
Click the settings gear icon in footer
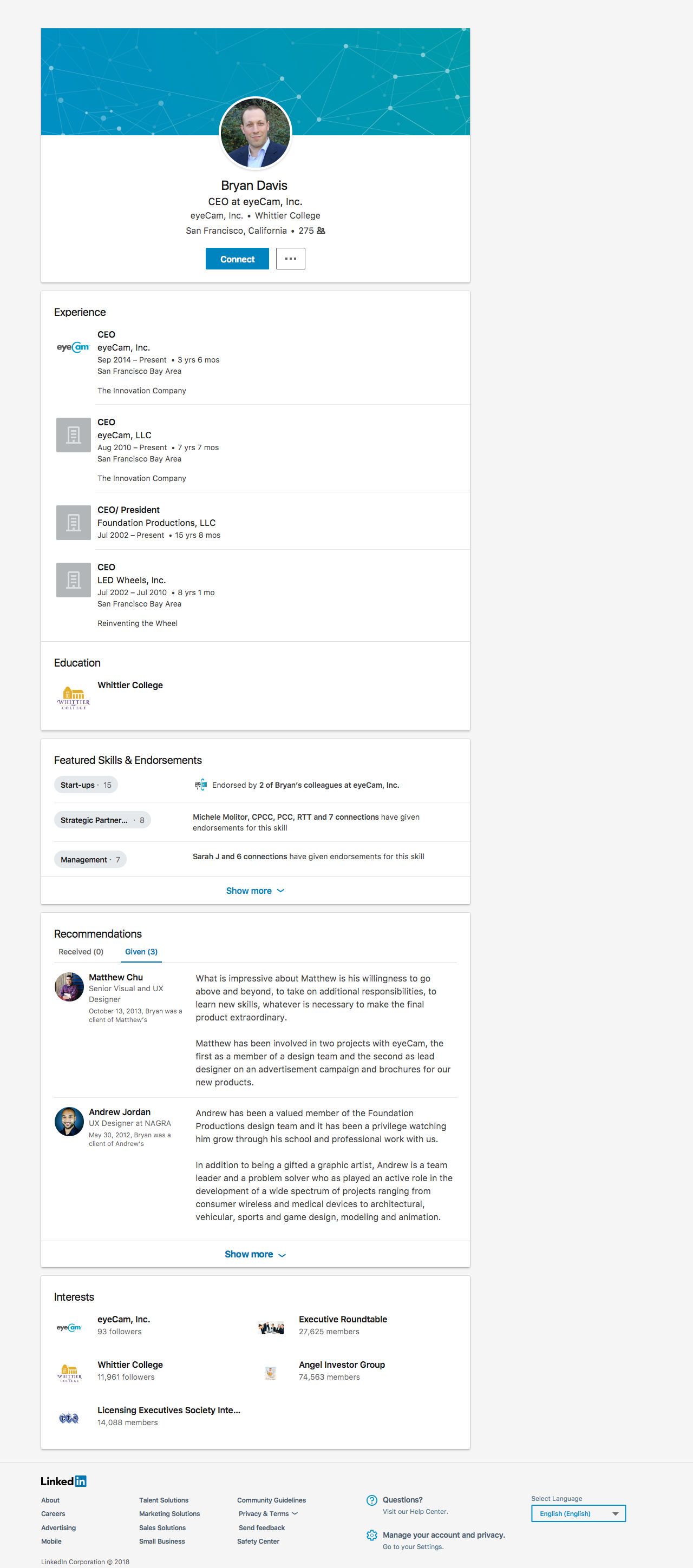371,1535
